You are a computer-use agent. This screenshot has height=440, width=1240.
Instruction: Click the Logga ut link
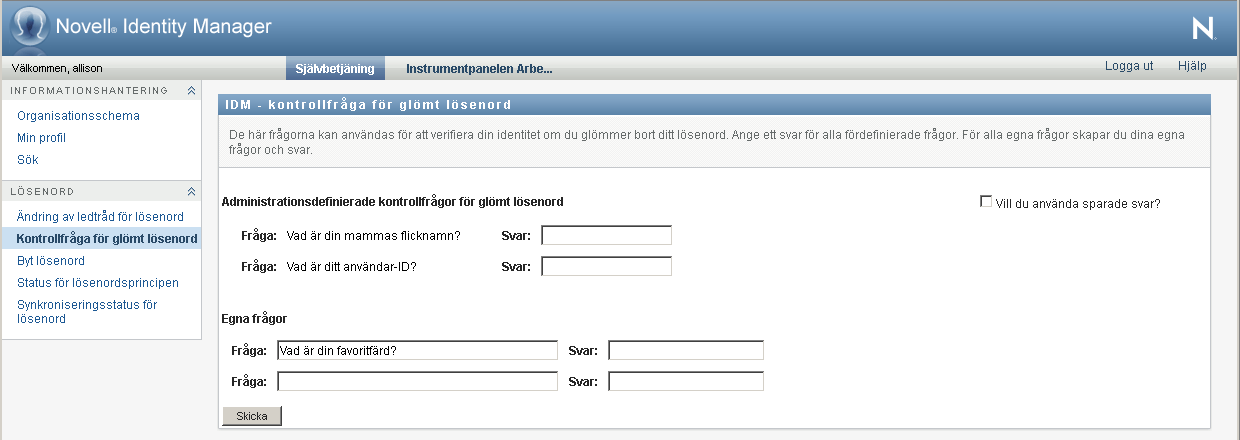[x=1129, y=66]
